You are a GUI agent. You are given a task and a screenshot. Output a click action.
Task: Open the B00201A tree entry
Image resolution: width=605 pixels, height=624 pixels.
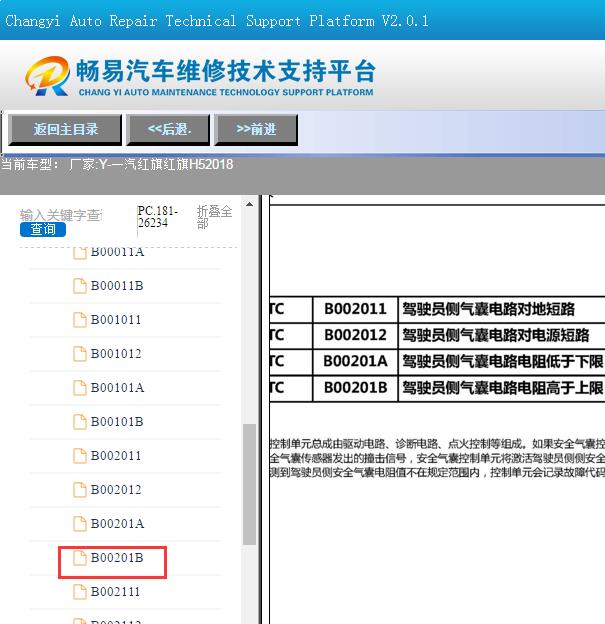[x=117, y=523]
